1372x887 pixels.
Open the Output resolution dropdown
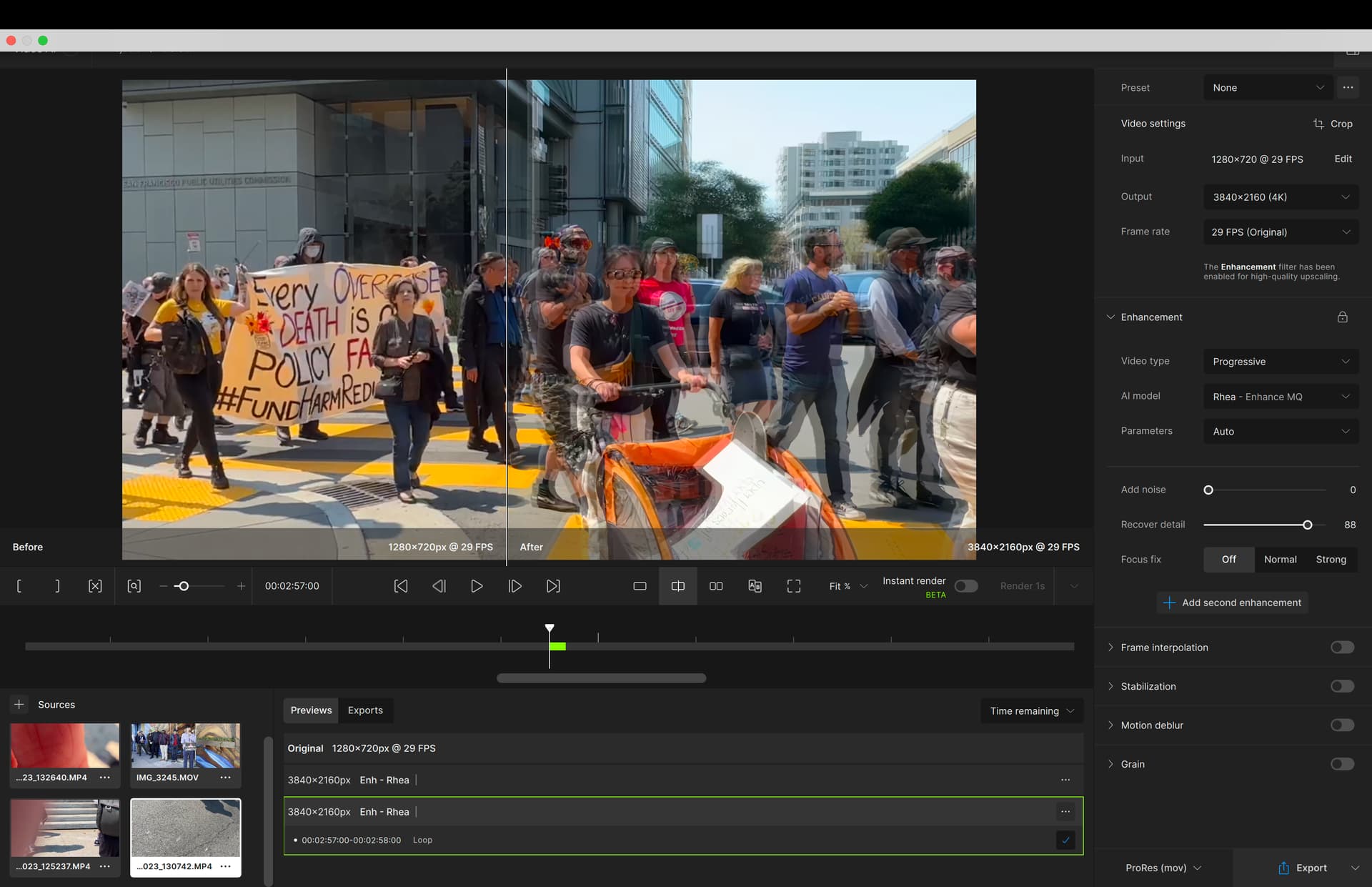click(1281, 197)
